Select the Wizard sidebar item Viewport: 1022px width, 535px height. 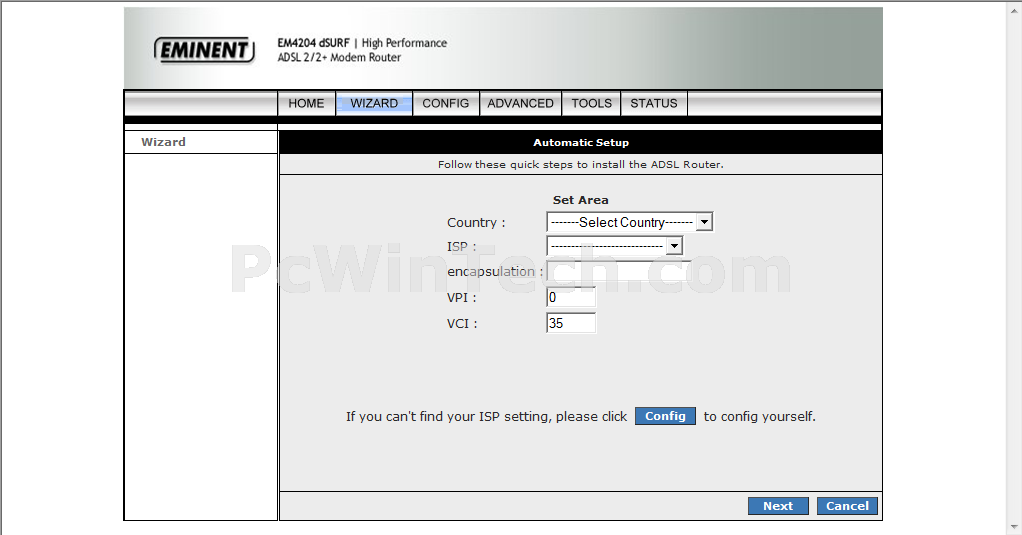164,142
